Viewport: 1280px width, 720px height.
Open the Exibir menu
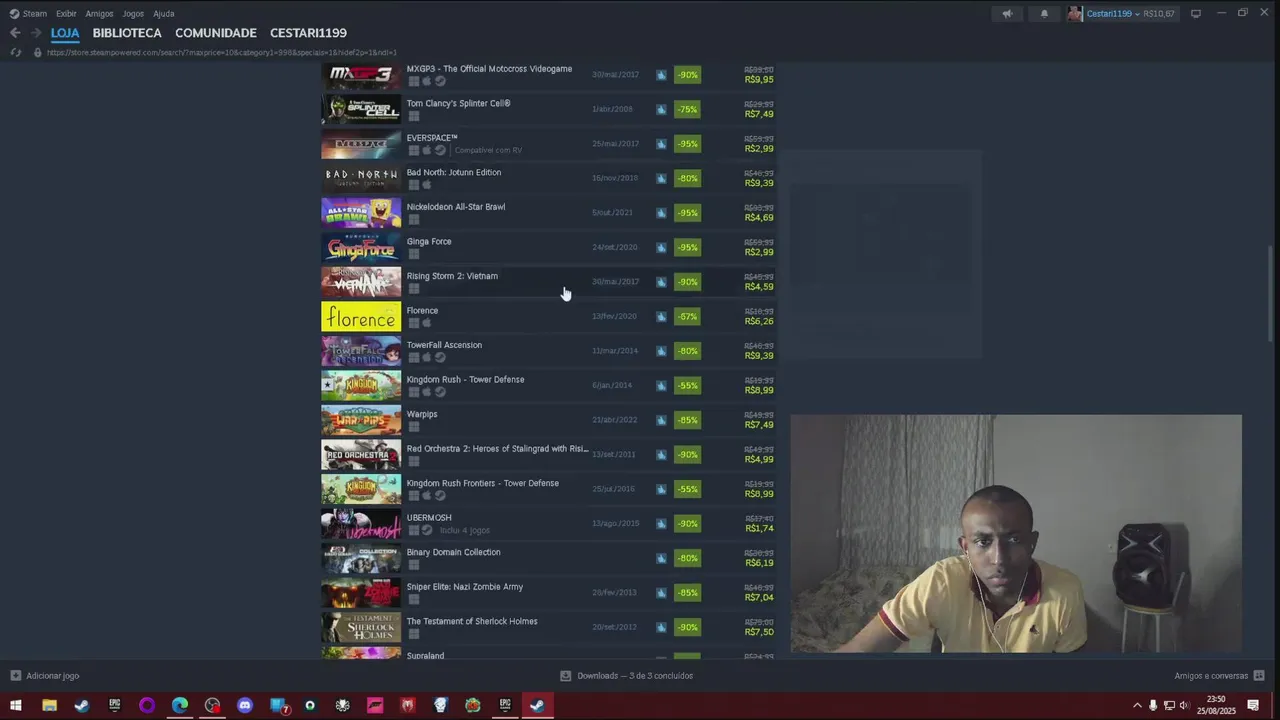tap(66, 14)
